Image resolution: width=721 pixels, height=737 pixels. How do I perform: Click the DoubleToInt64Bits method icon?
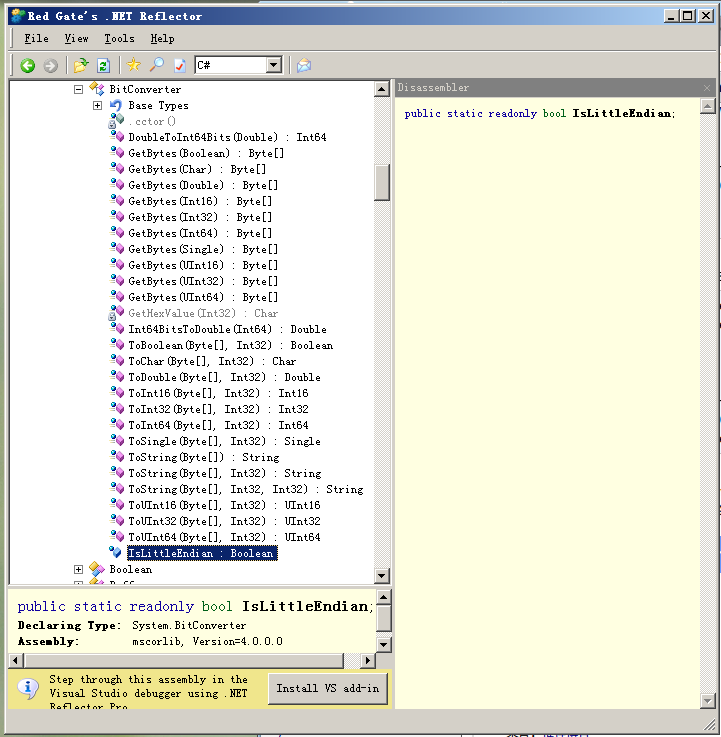click(117, 137)
